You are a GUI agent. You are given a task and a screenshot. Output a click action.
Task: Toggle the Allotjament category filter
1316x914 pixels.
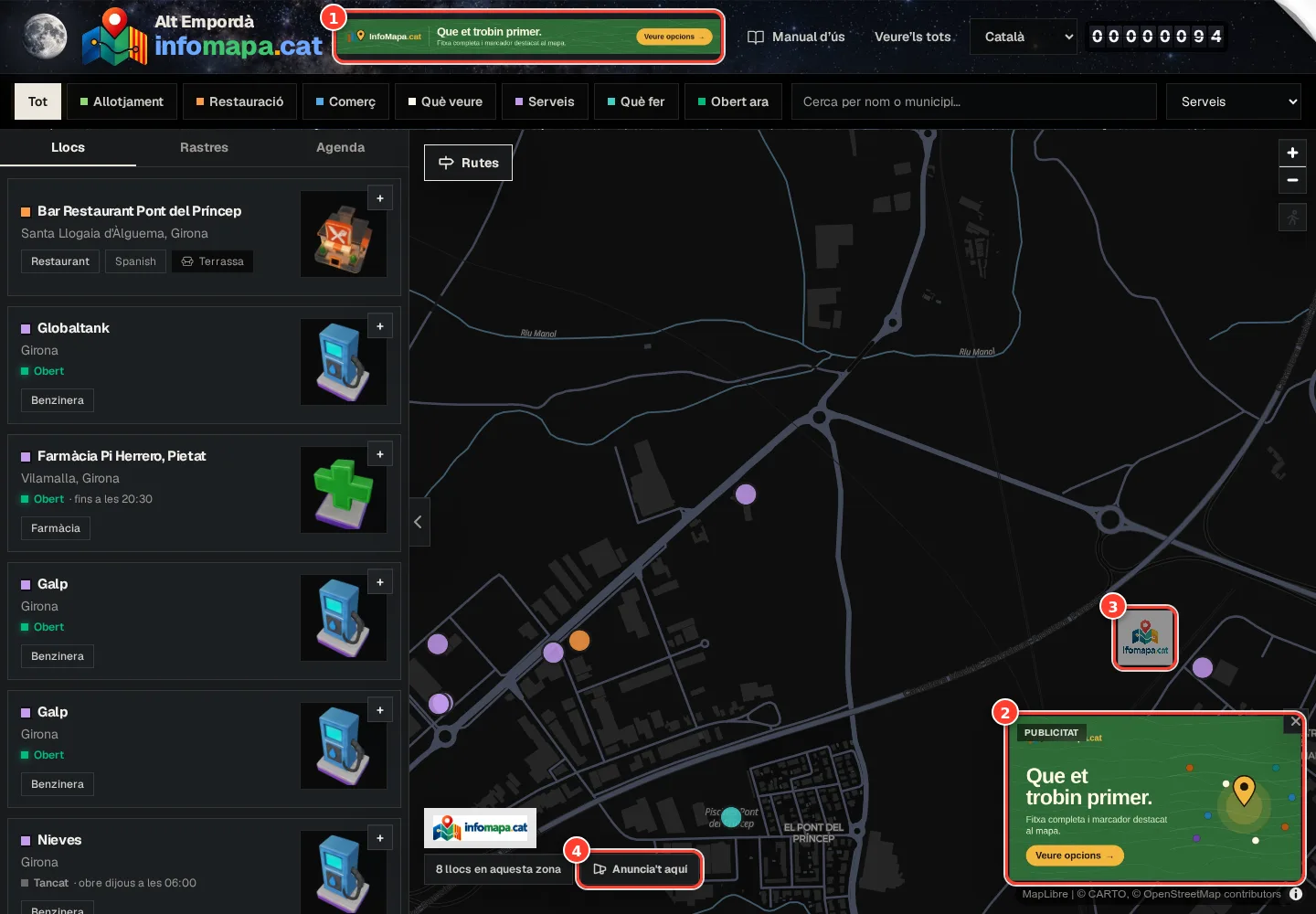(x=122, y=101)
